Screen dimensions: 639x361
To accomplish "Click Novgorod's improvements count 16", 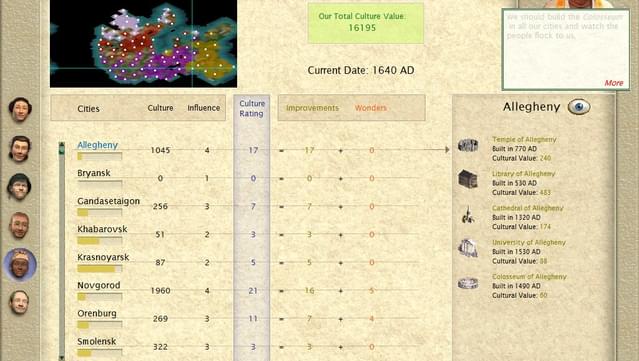I will click(309, 291).
